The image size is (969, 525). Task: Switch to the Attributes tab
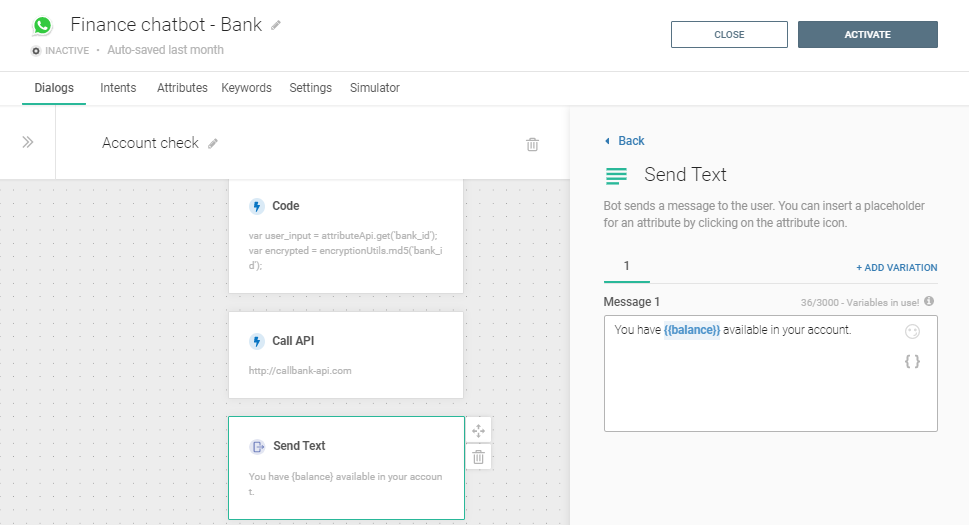pos(182,88)
